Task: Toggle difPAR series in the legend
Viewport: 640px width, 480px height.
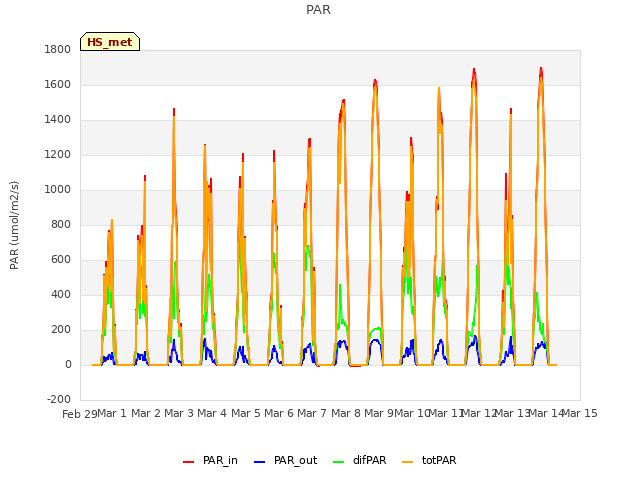Action: click(x=360, y=460)
